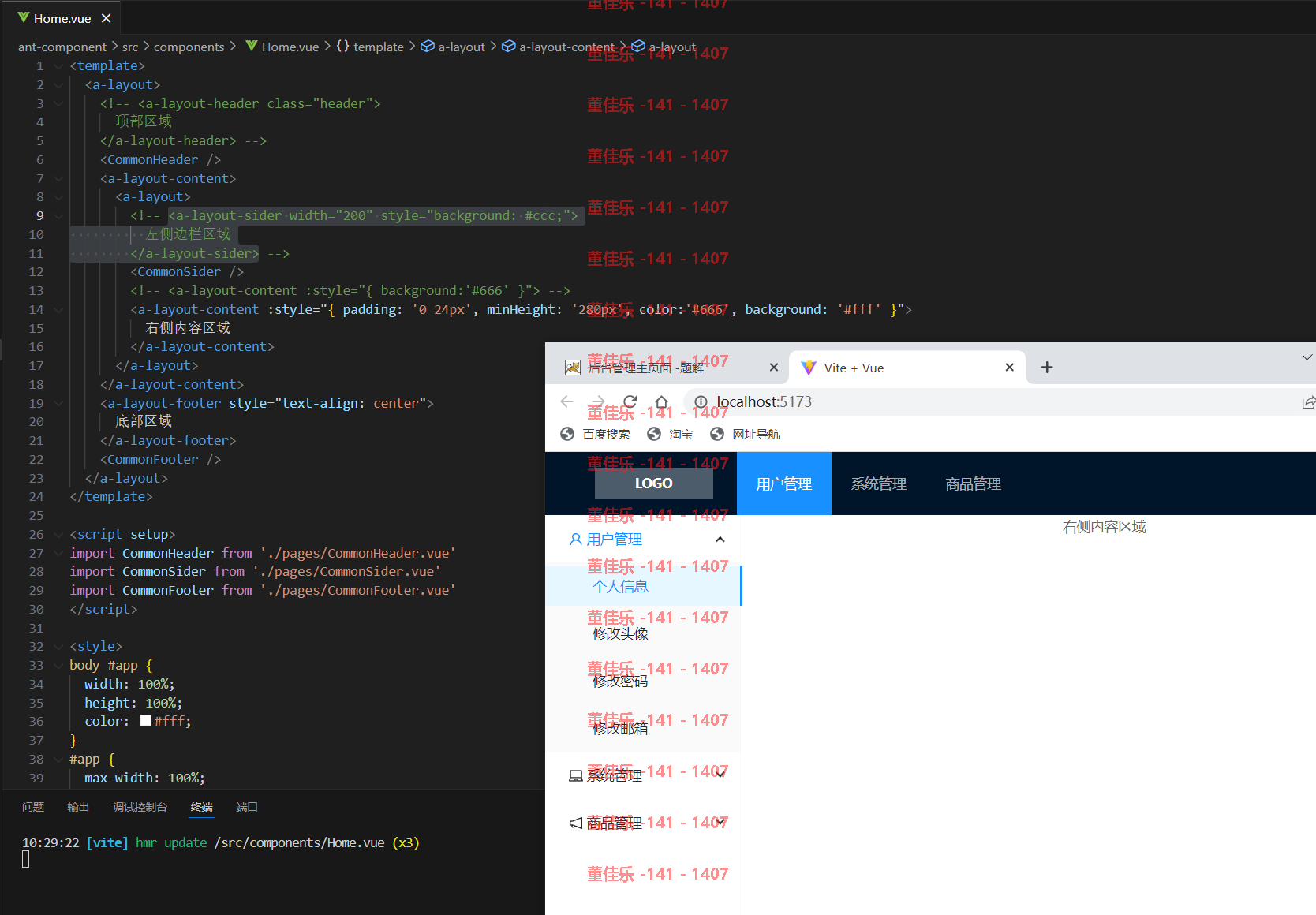Select 修改头像 in the sidebar
This screenshot has height=915, width=1316.
tap(643, 633)
